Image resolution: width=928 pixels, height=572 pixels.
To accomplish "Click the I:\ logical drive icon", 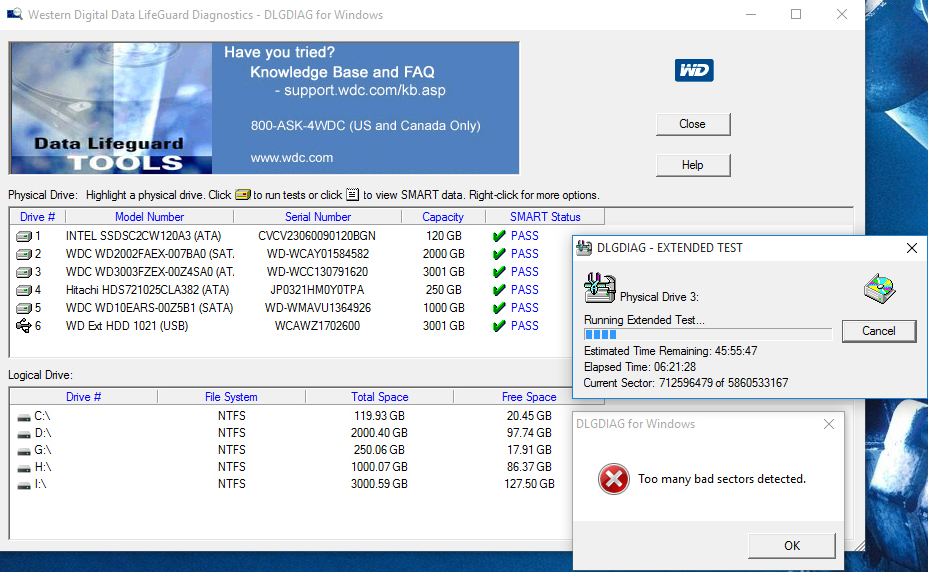I will [24, 486].
